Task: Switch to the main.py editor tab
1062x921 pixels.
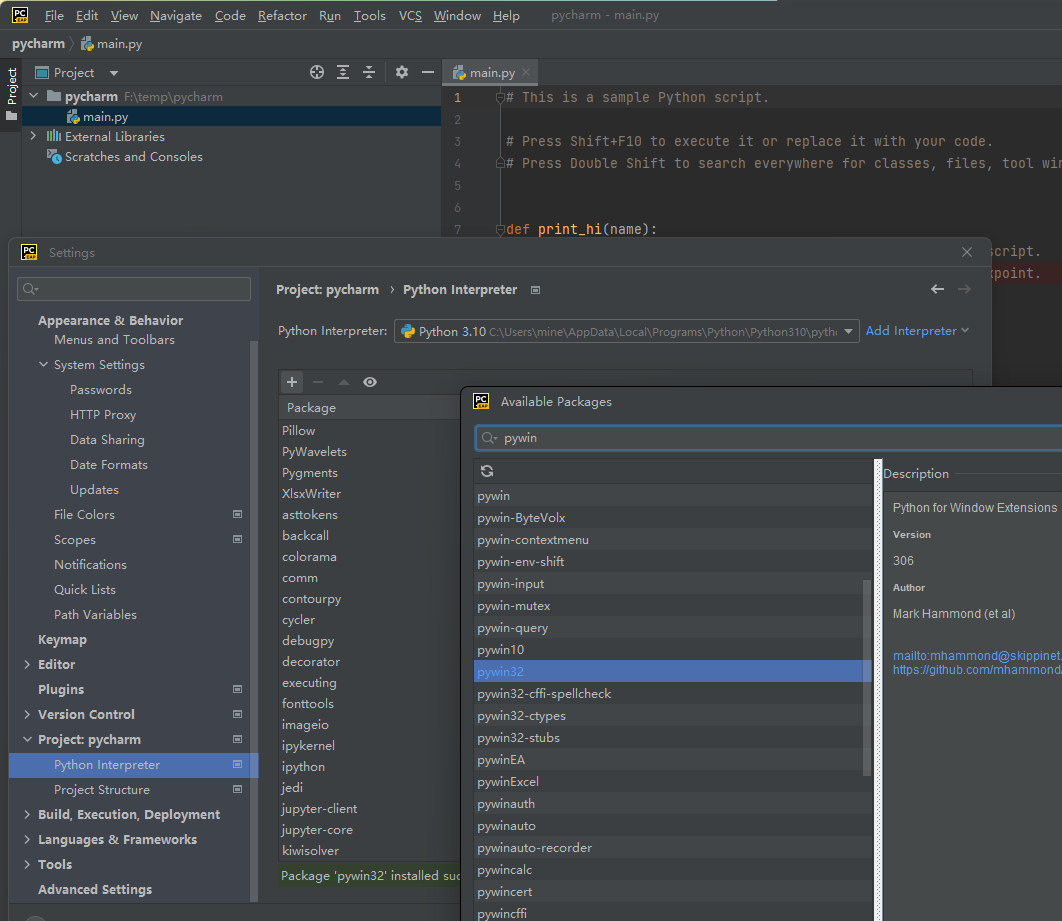Action: click(492, 72)
